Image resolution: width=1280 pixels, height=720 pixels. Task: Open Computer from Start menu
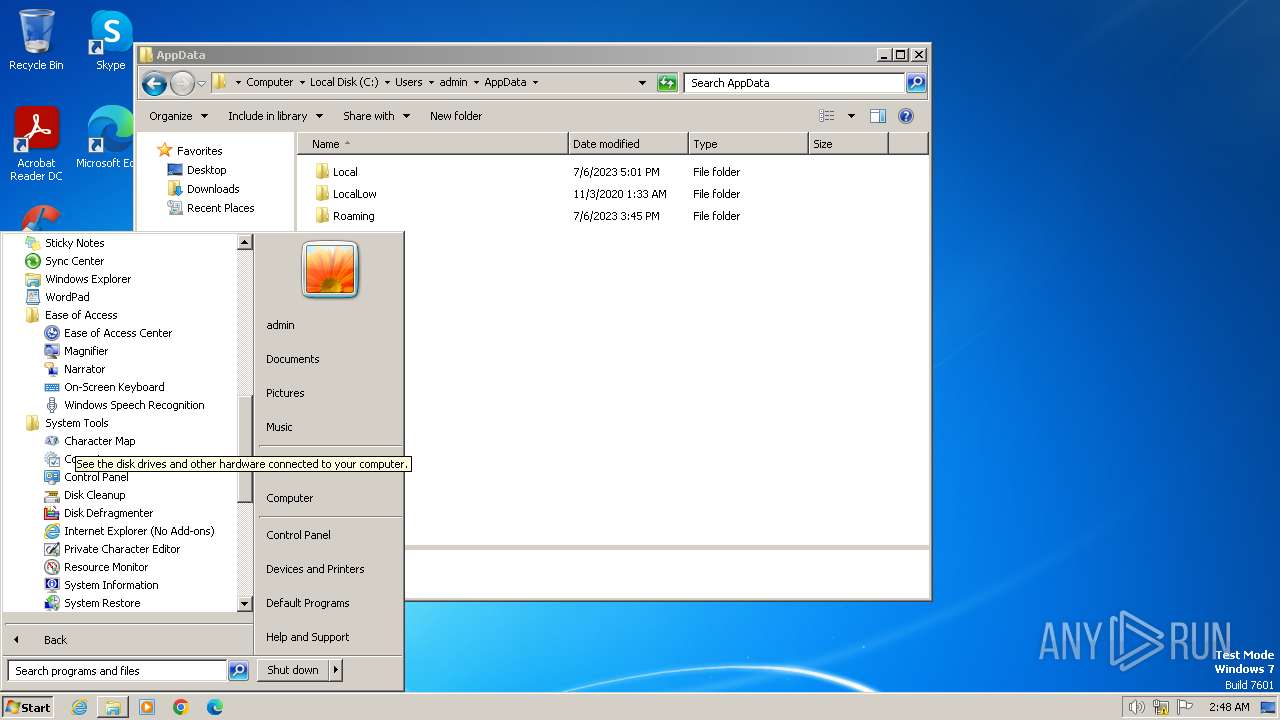click(290, 498)
